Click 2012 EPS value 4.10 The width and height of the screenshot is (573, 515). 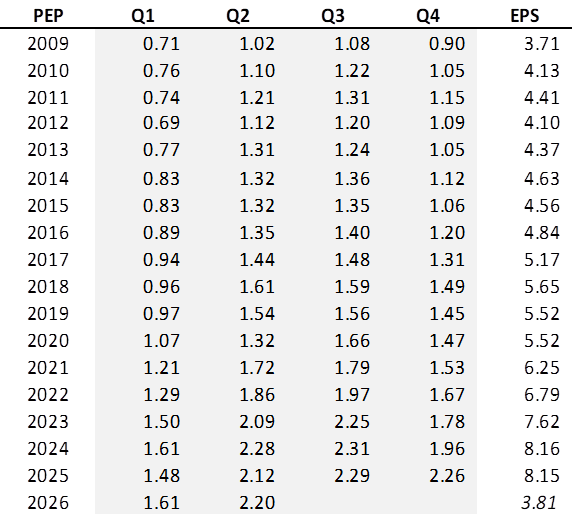point(542,122)
